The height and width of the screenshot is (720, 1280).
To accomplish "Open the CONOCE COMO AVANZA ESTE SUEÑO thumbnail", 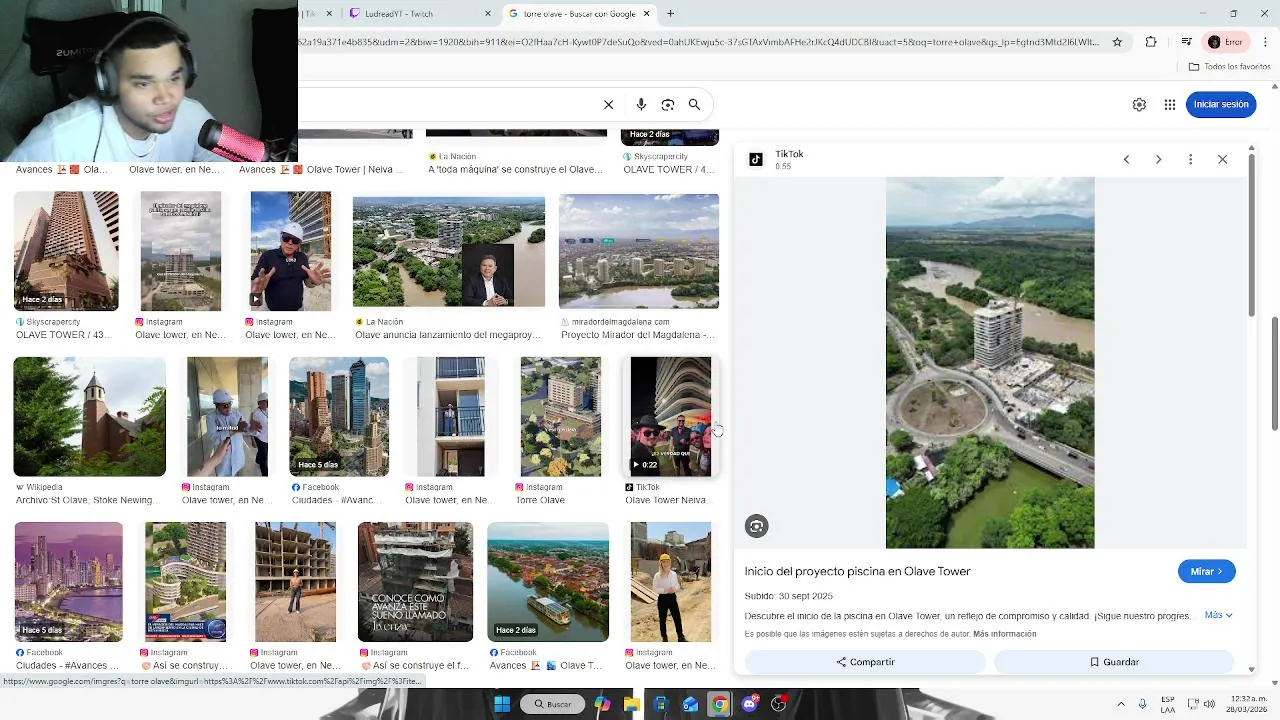I will click(x=415, y=582).
